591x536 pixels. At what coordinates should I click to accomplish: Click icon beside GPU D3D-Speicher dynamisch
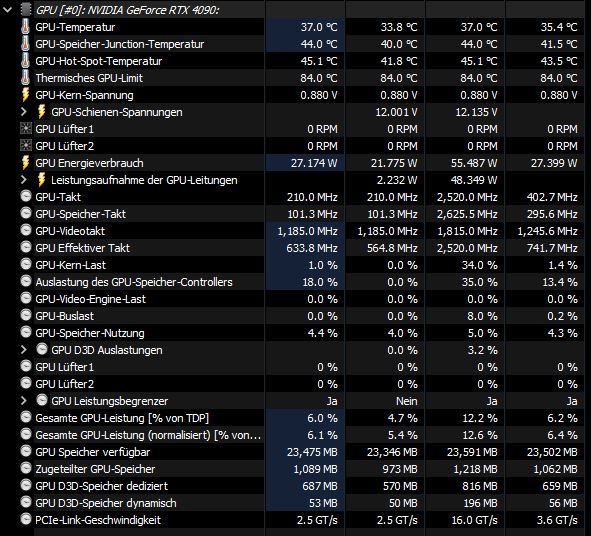coord(26,502)
